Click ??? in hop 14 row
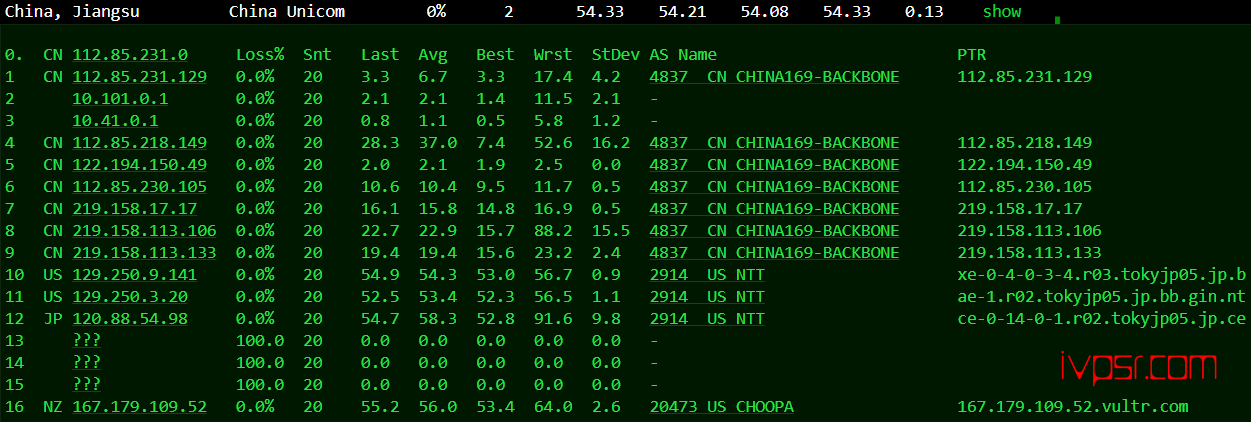1251x422 pixels. coord(87,362)
